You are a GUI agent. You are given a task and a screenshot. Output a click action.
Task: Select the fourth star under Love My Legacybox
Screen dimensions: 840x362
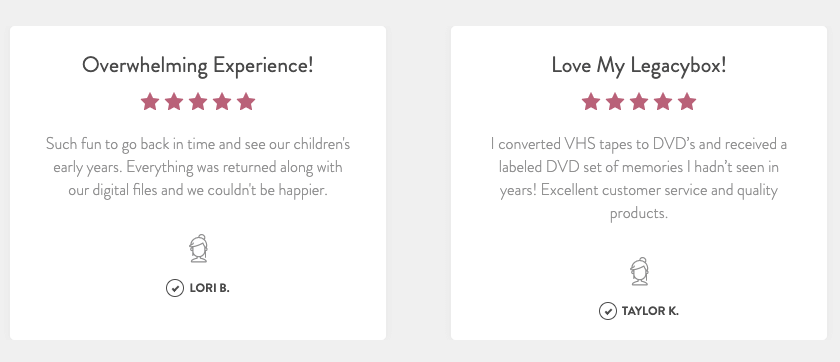click(x=663, y=101)
